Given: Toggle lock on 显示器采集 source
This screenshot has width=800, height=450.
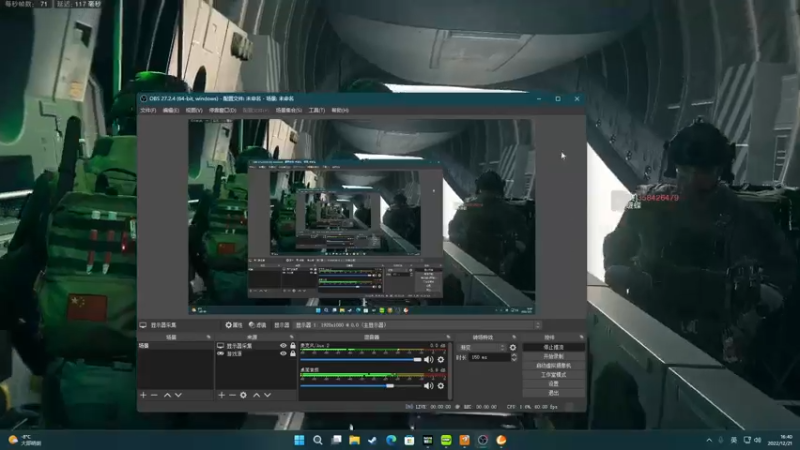Looking at the screenshot, I should (293, 345).
